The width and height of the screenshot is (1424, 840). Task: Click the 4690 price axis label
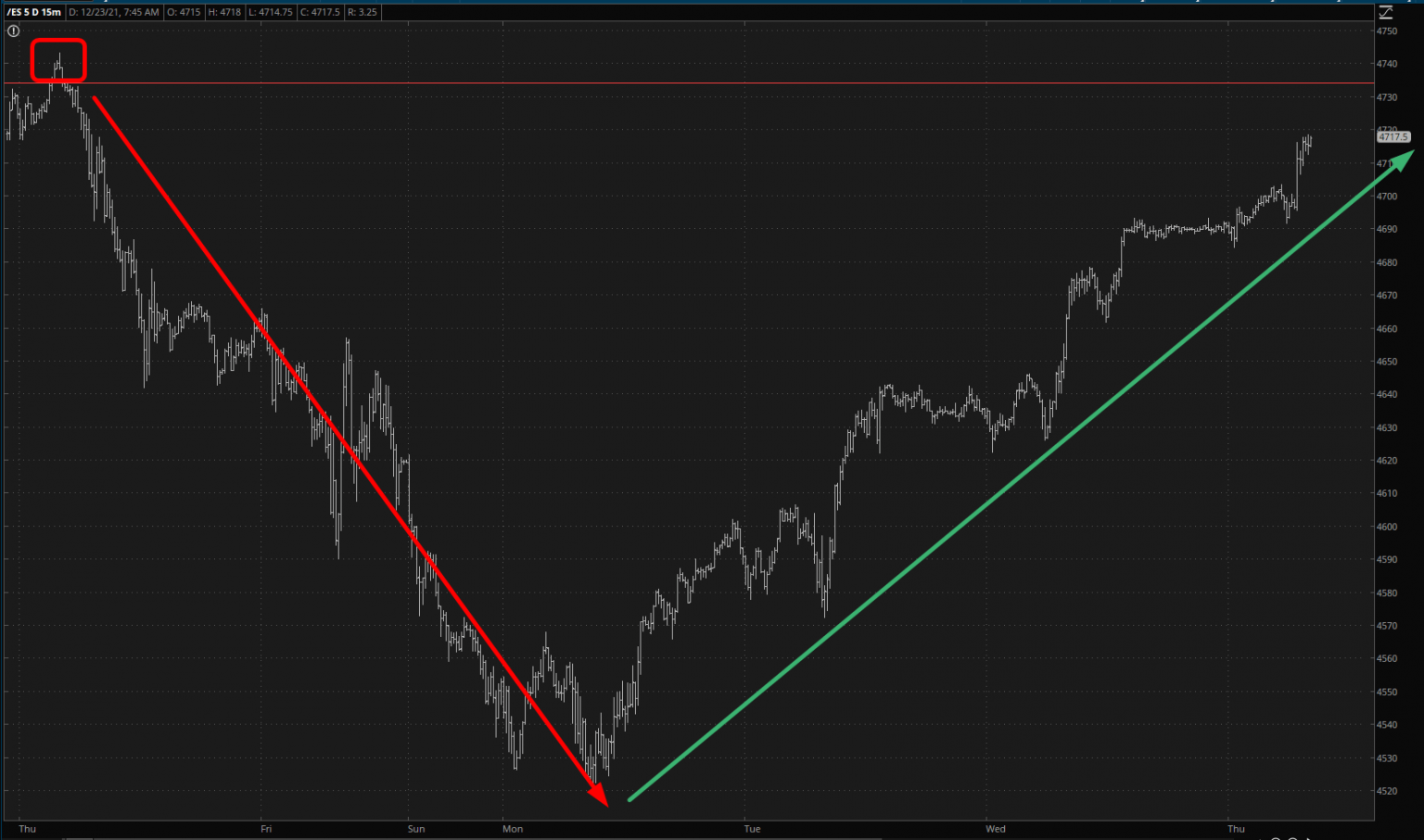pyautogui.click(x=1387, y=229)
